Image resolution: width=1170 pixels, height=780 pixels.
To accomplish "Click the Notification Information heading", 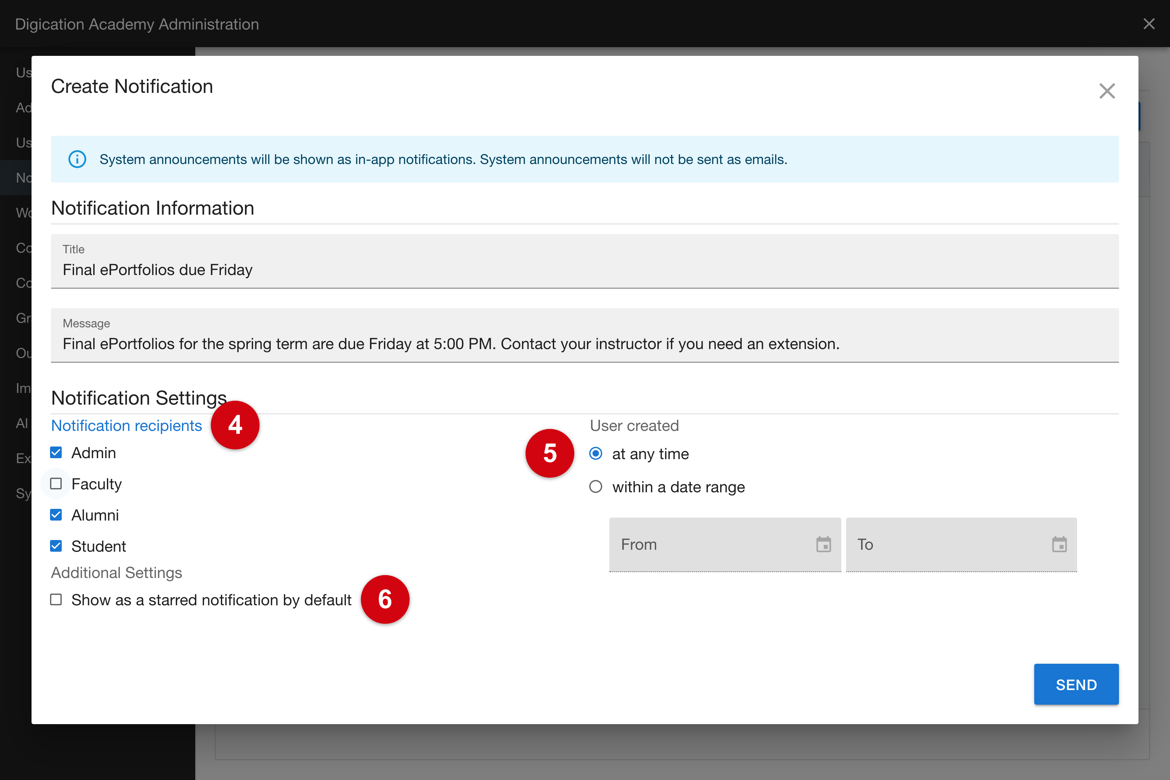I will click(x=152, y=208).
